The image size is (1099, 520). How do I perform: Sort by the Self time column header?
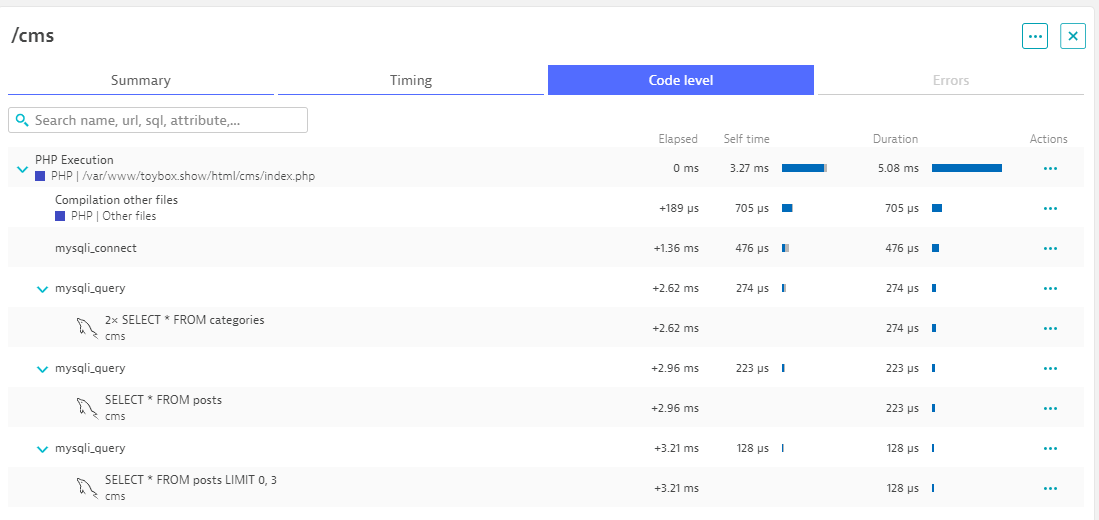click(x=746, y=139)
